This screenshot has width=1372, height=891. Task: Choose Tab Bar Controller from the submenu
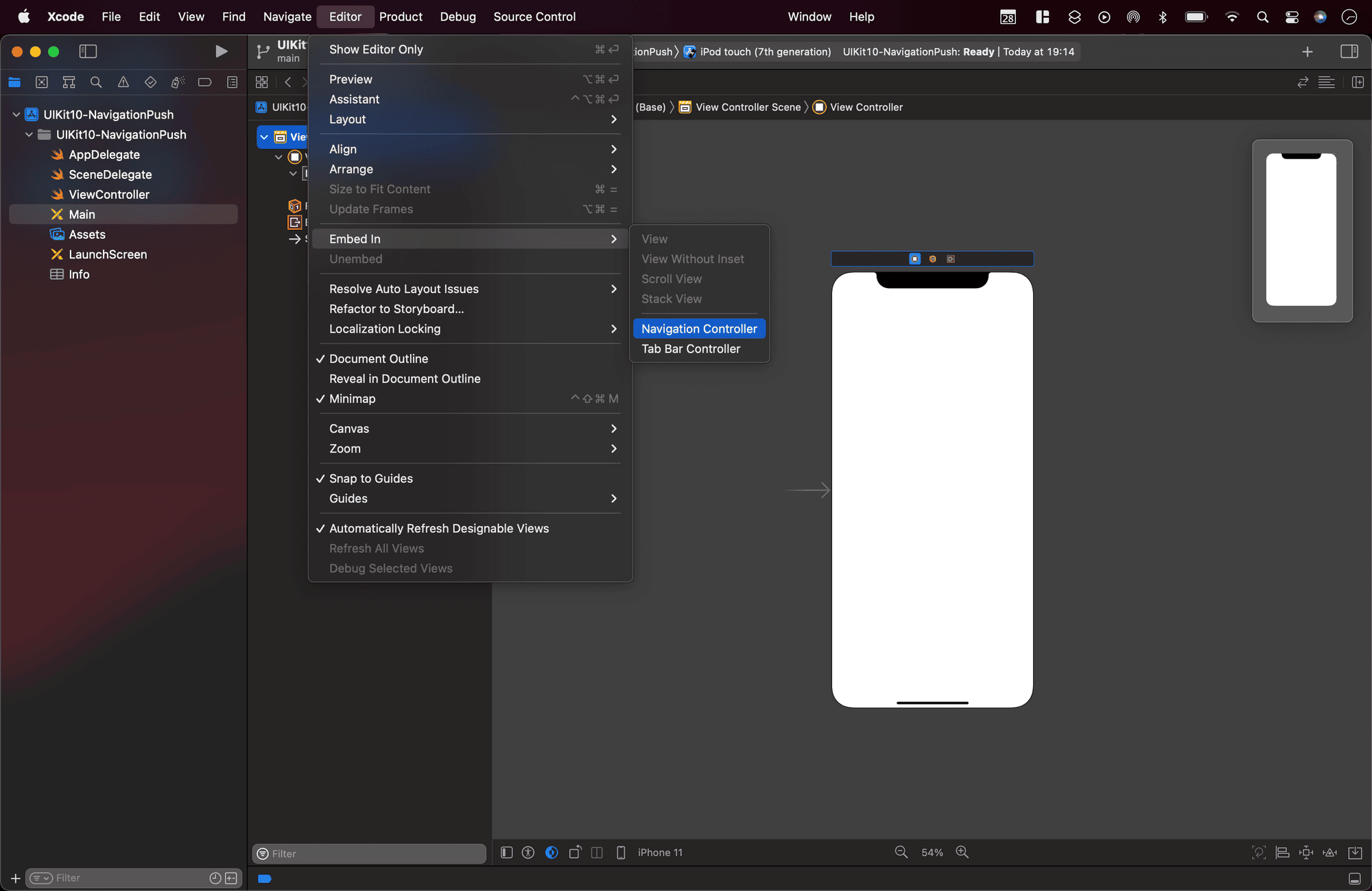pyautogui.click(x=691, y=348)
